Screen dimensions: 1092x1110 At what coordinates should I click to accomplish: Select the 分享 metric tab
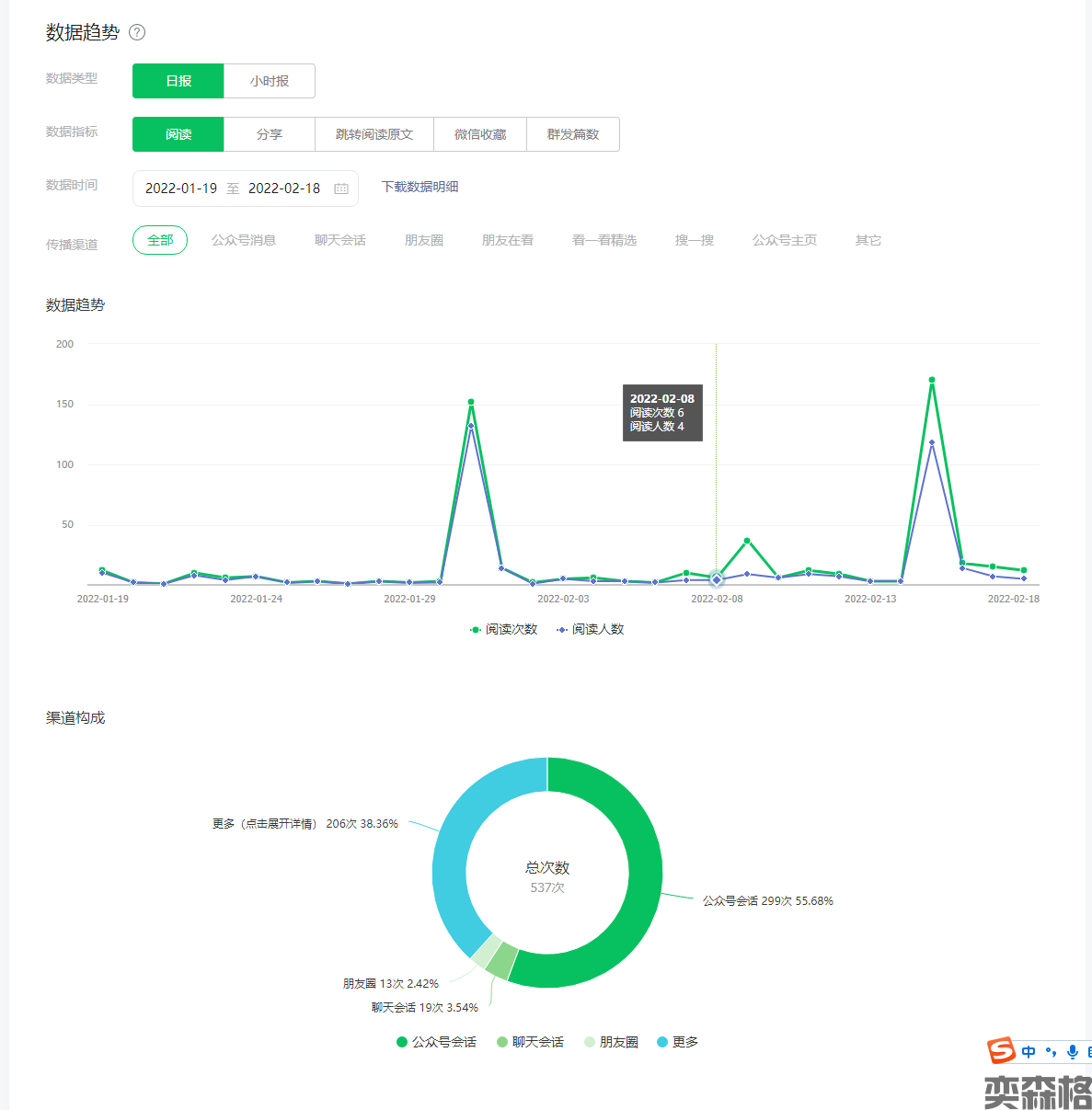[270, 134]
